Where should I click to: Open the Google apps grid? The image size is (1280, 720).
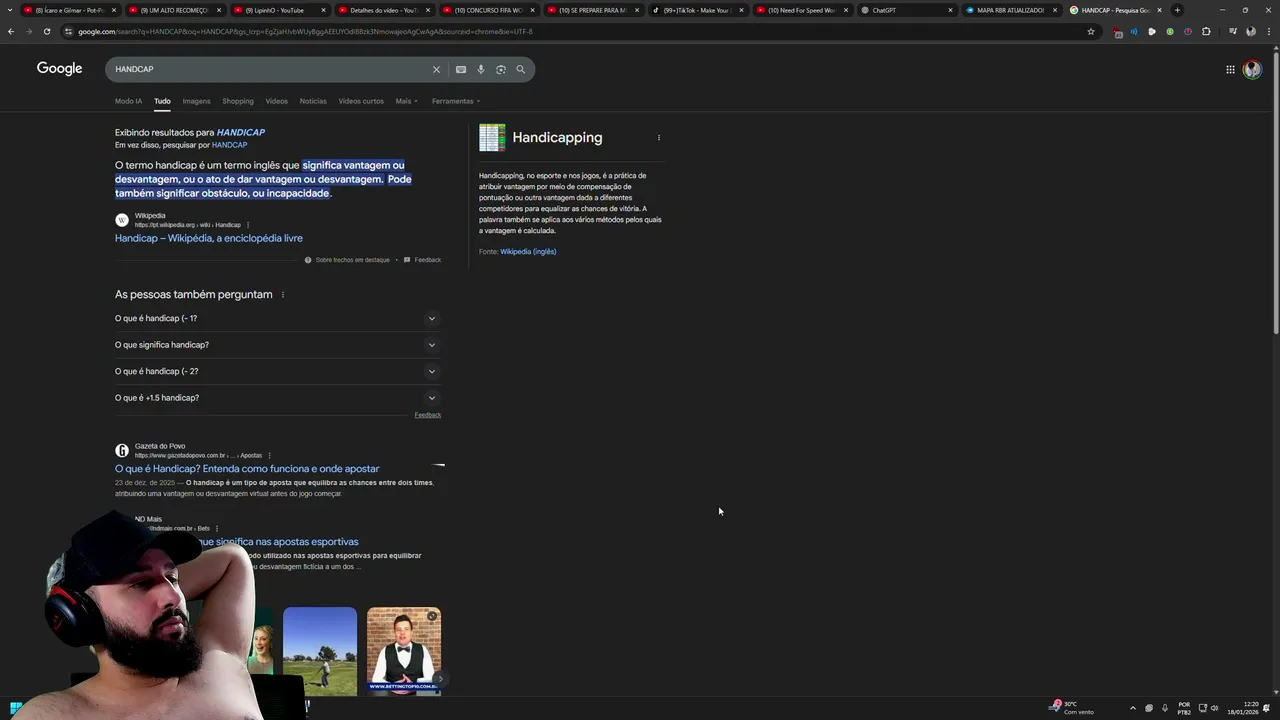pyautogui.click(x=1230, y=69)
